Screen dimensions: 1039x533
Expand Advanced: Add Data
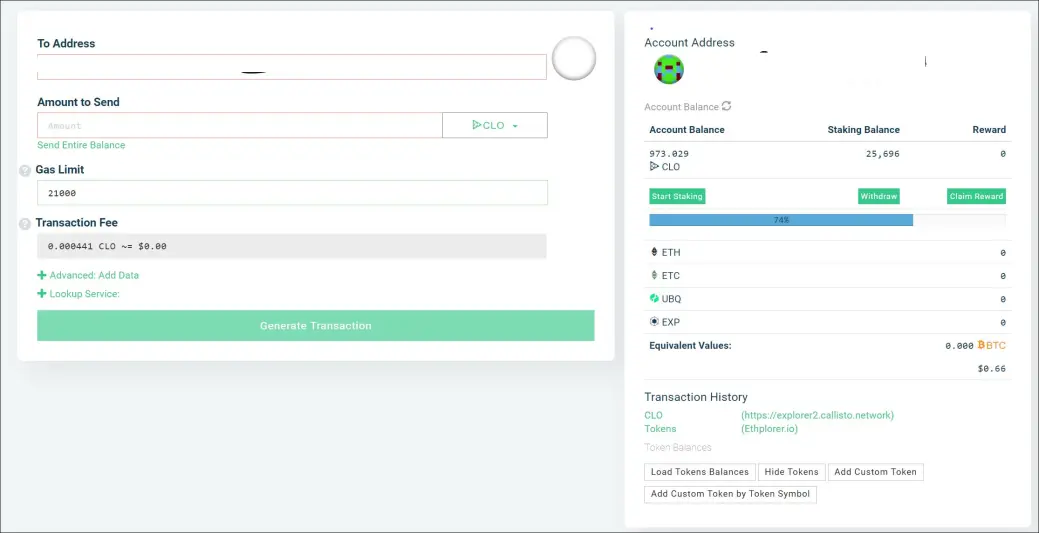click(94, 275)
